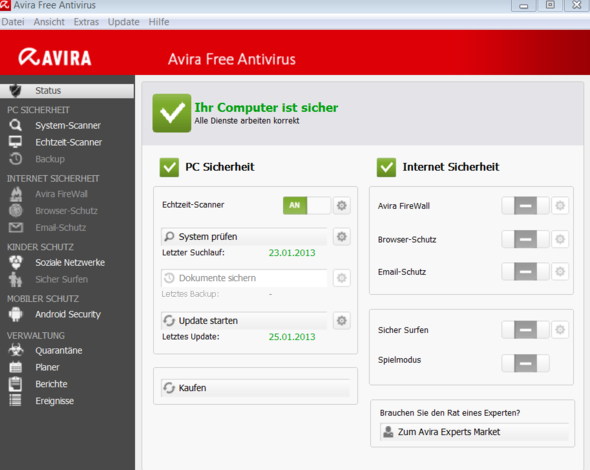
Task: Click the Android Security robot icon
Action: tap(15, 314)
